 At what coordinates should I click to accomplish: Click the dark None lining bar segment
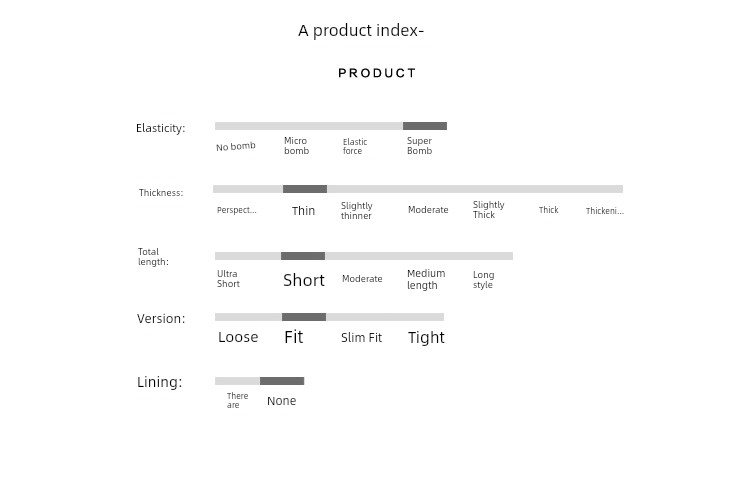282,381
